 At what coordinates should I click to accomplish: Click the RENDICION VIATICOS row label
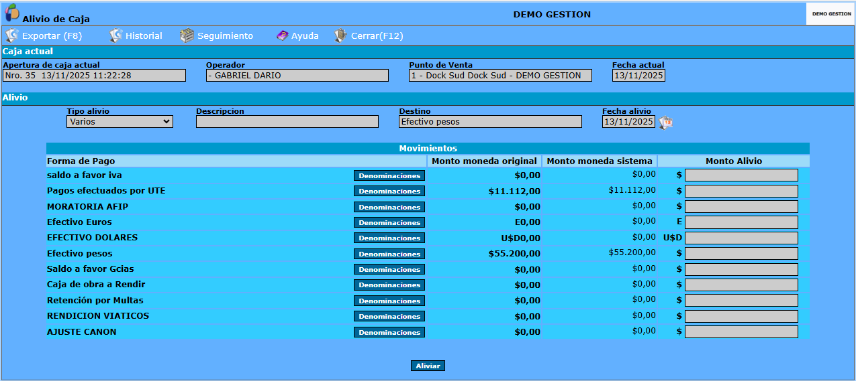tap(98, 316)
